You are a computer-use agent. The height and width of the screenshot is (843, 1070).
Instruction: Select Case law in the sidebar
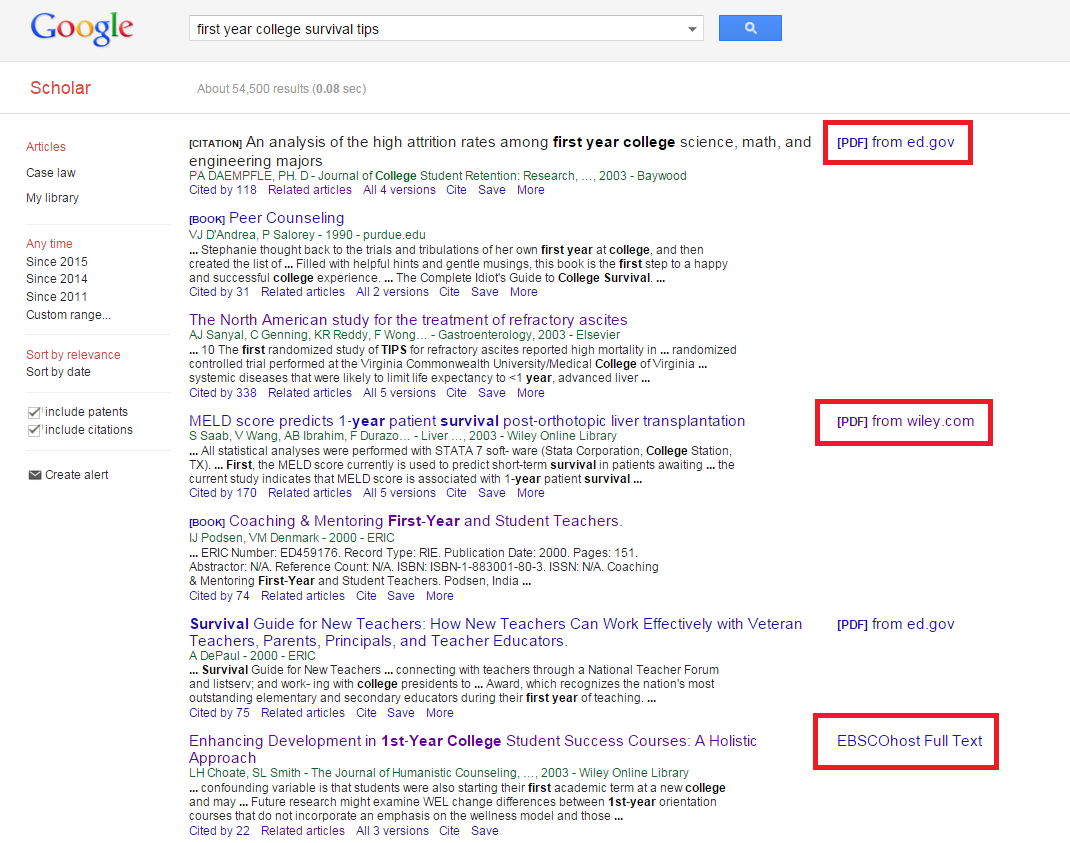[x=50, y=173]
